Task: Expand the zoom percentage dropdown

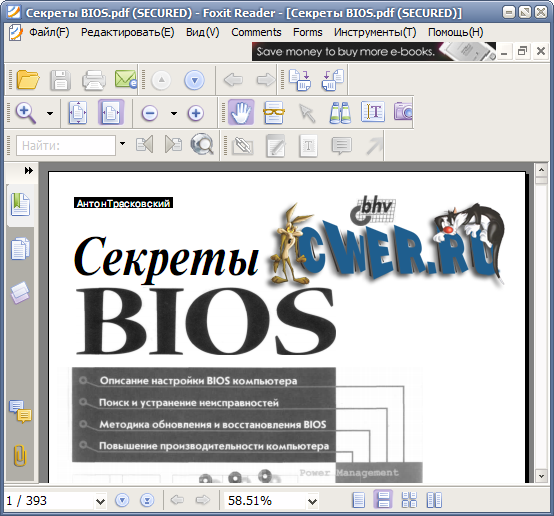Action: pyautogui.click(x=312, y=501)
